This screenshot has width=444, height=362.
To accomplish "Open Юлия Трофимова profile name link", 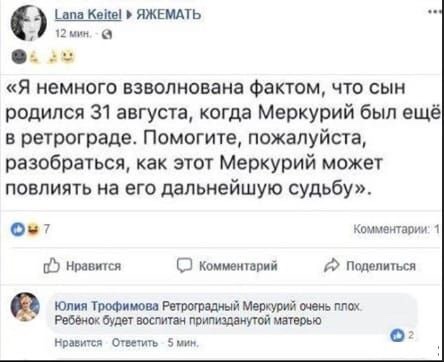I will coord(106,306).
